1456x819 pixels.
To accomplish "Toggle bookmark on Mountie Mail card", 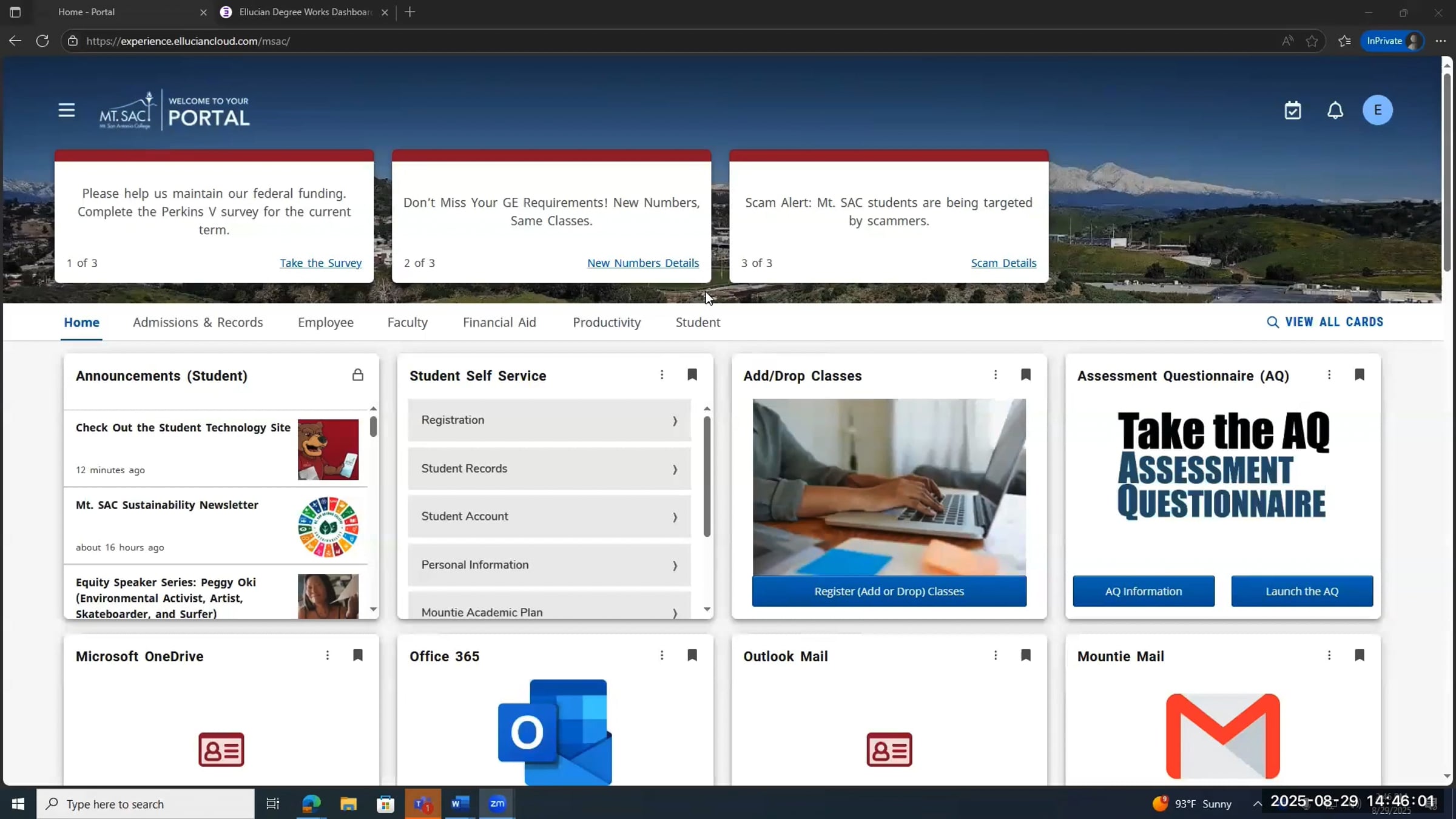I will (1360, 655).
